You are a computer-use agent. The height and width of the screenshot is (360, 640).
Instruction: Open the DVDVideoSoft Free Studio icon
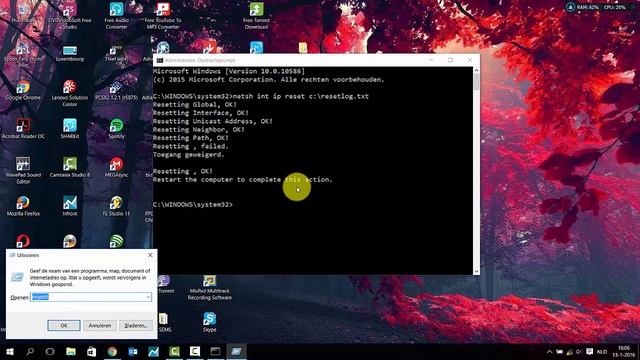pos(70,16)
